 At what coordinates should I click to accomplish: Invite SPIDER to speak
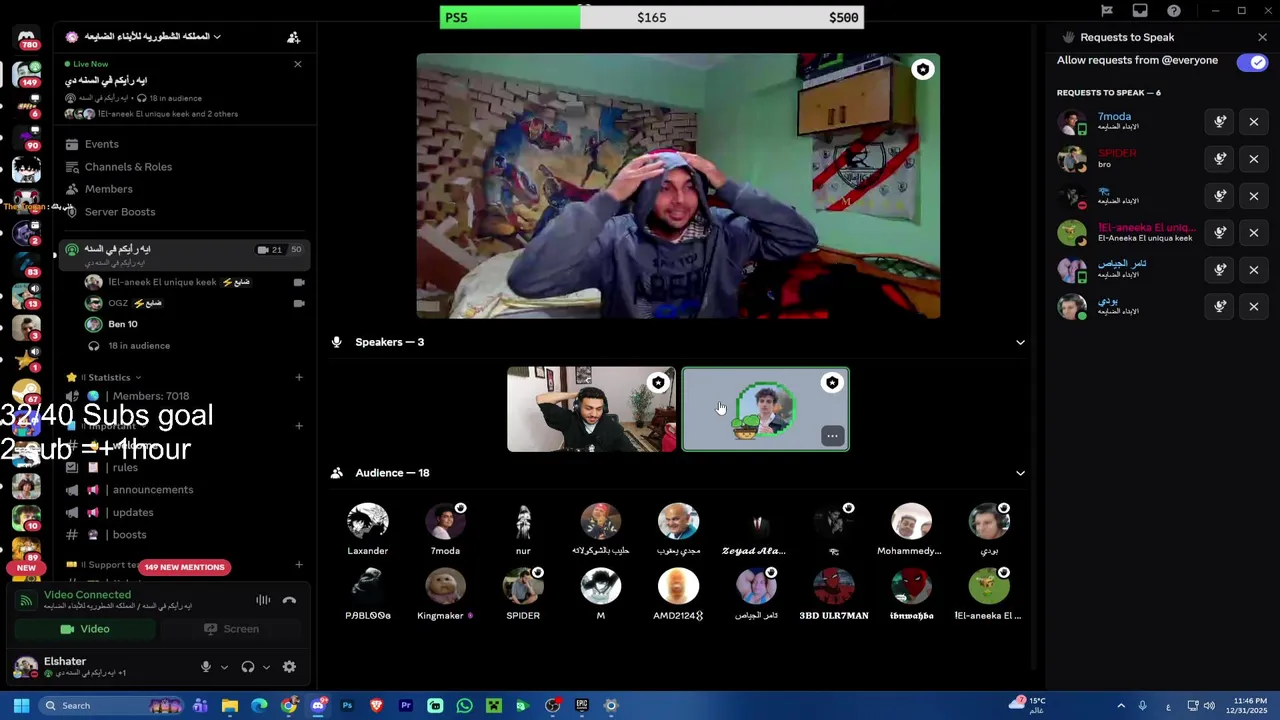point(1220,159)
